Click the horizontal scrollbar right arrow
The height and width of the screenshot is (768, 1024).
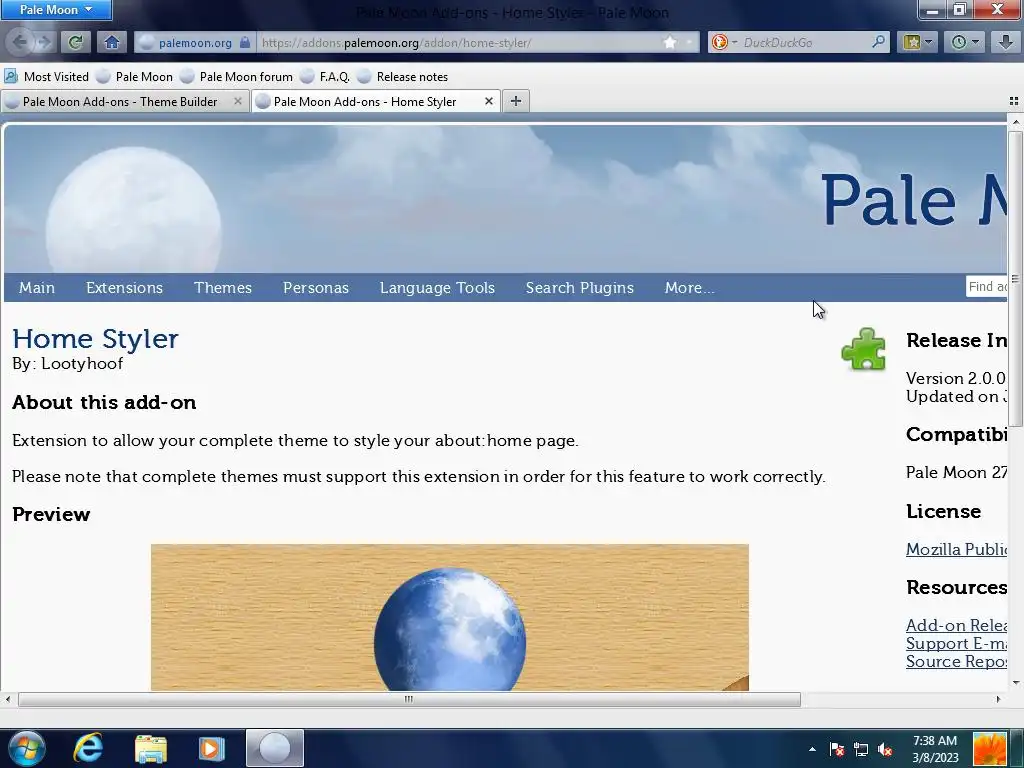(x=998, y=699)
